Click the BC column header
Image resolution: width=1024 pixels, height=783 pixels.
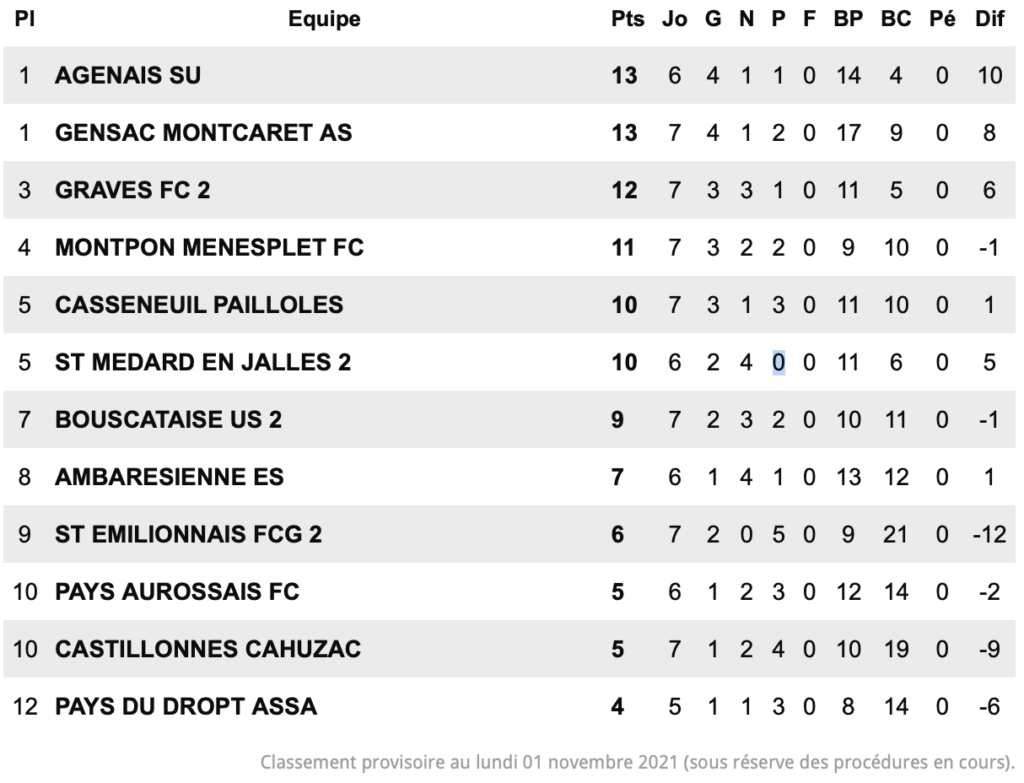896,19
